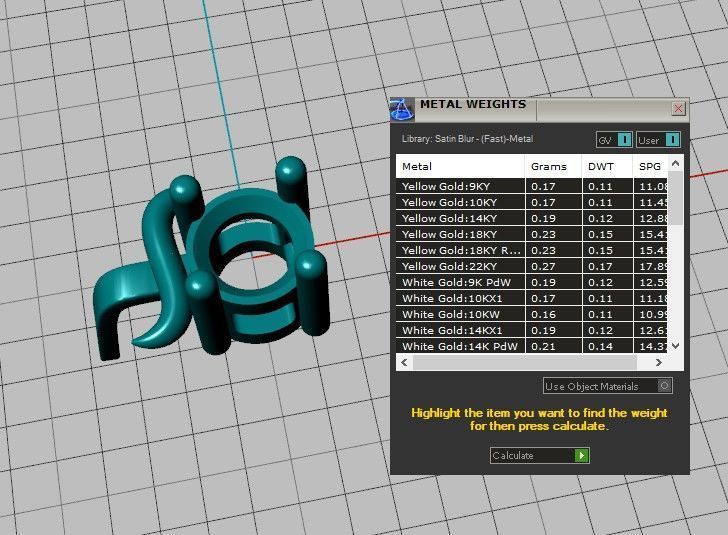Sort by the Grams column header

click(553, 166)
